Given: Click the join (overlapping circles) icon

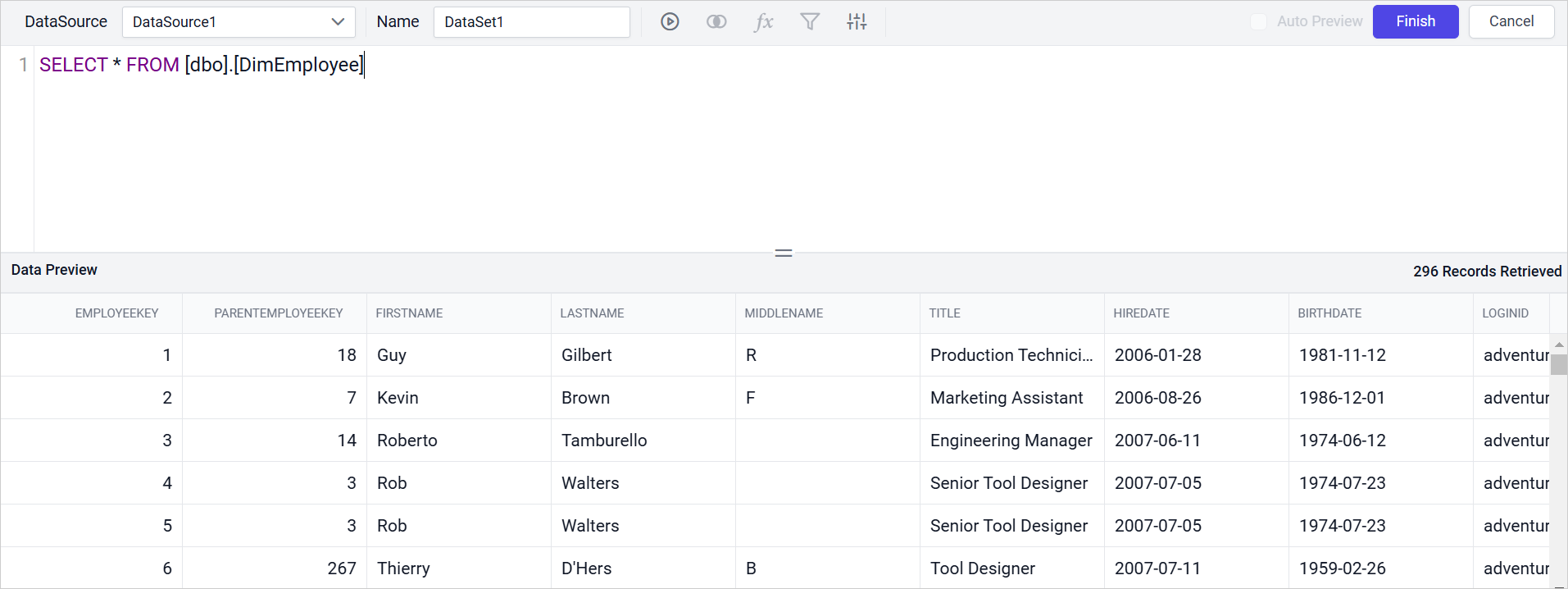Looking at the screenshot, I should pos(716,22).
